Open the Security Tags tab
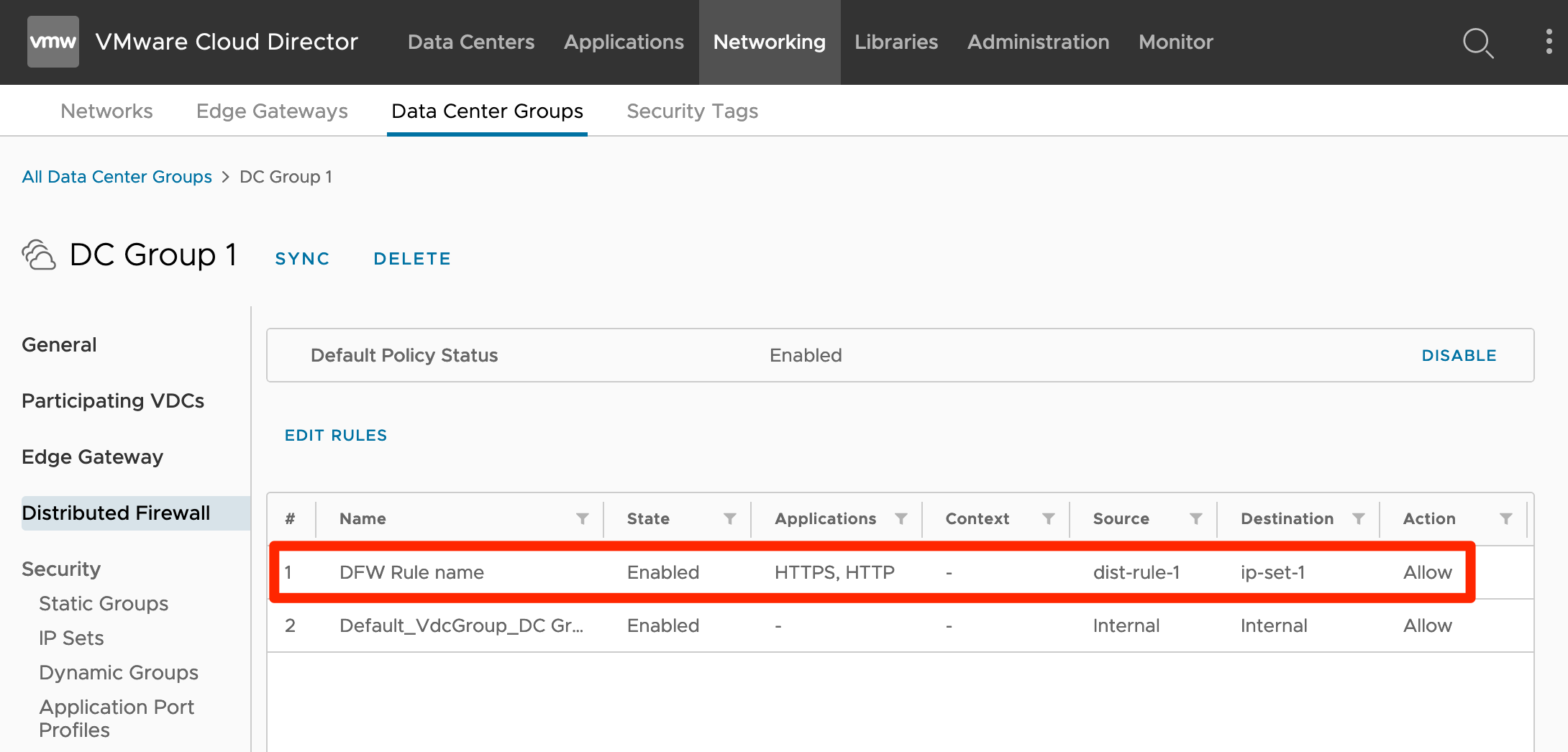This screenshot has height=752, width=1568. click(692, 111)
